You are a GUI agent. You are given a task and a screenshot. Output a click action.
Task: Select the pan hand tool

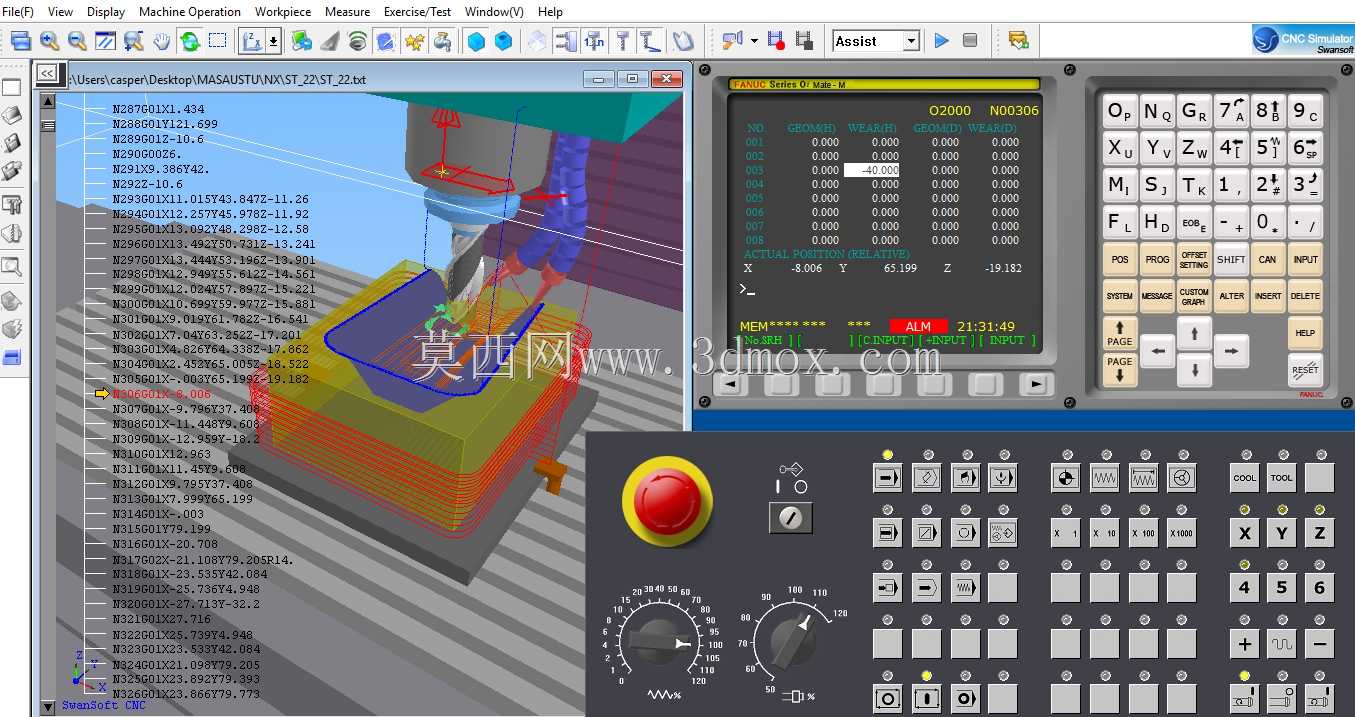pyautogui.click(x=161, y=41)
